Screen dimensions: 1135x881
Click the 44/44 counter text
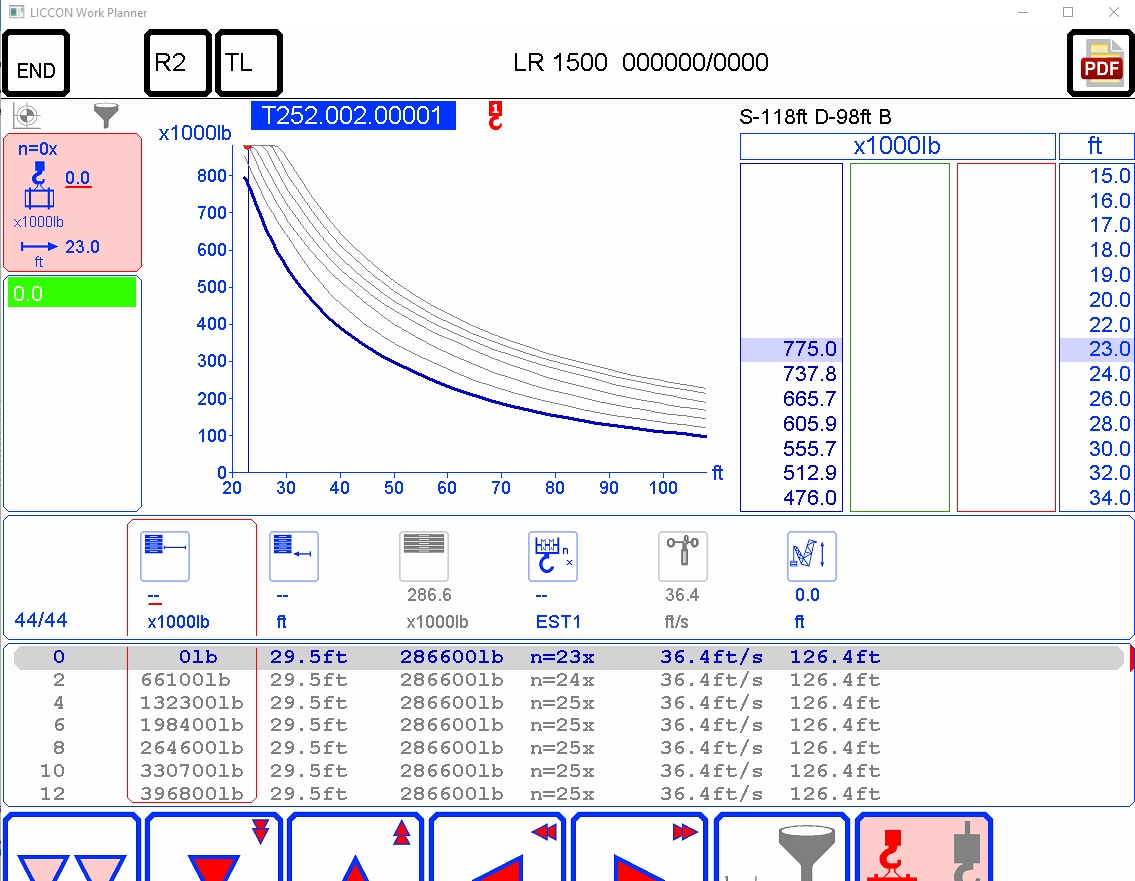(41, 620)
